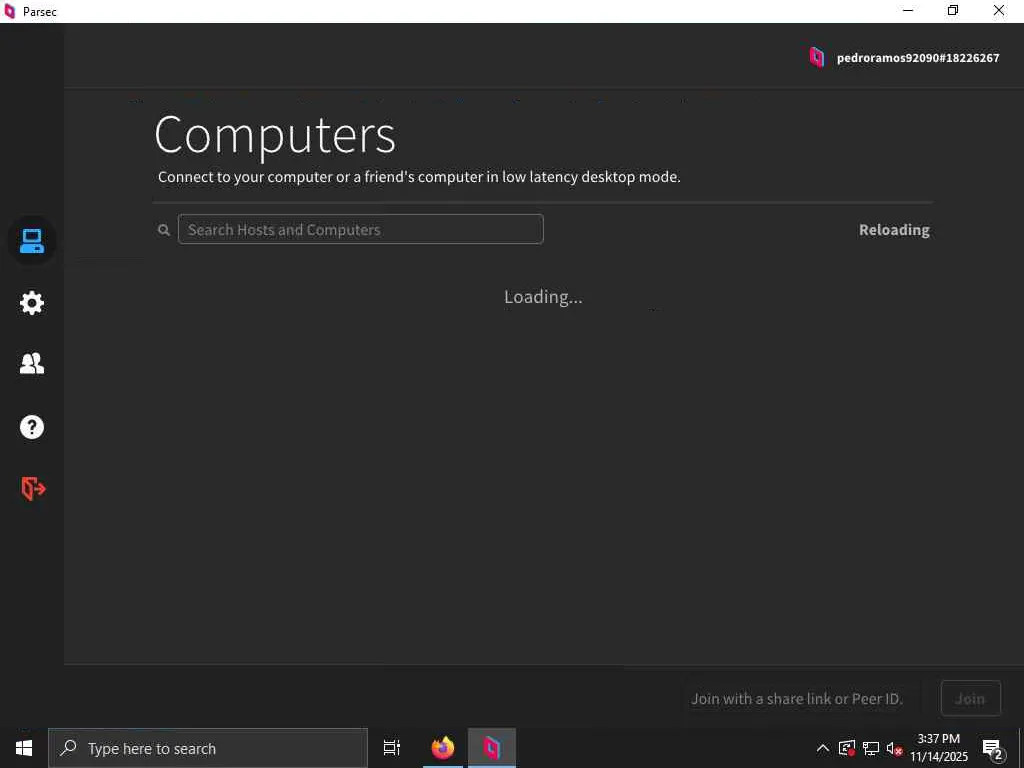Click the Parsec avatar logo beside username
This screenshot has height=768, width=1024.
(x=816, y=57)
